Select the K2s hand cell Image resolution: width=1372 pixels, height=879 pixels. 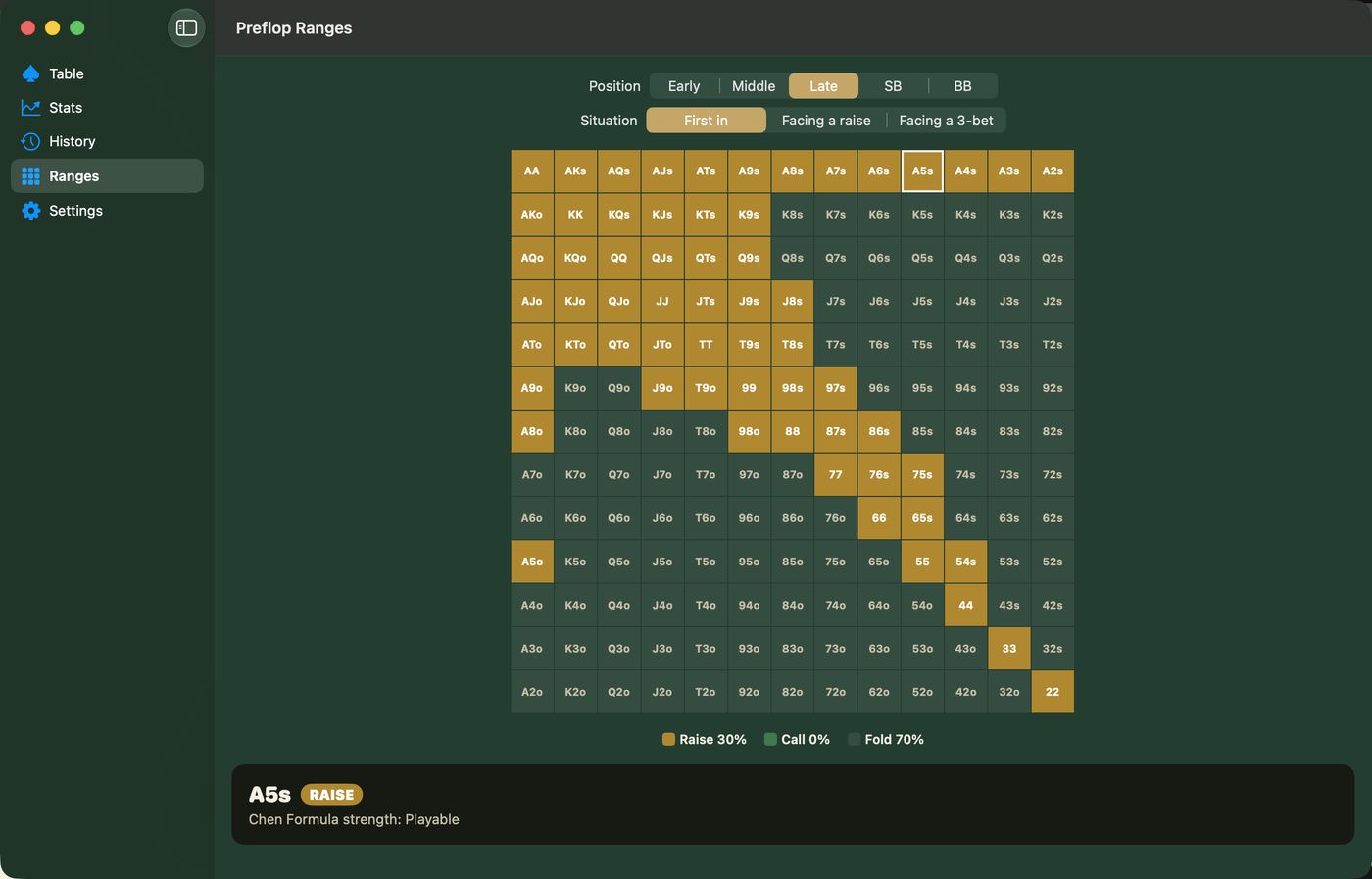click(1053, 215)
